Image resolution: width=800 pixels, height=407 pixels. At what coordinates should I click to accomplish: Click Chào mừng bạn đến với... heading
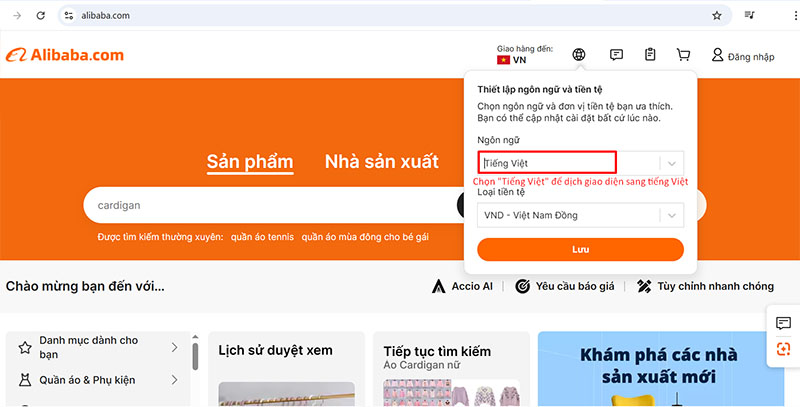(85, 286)
